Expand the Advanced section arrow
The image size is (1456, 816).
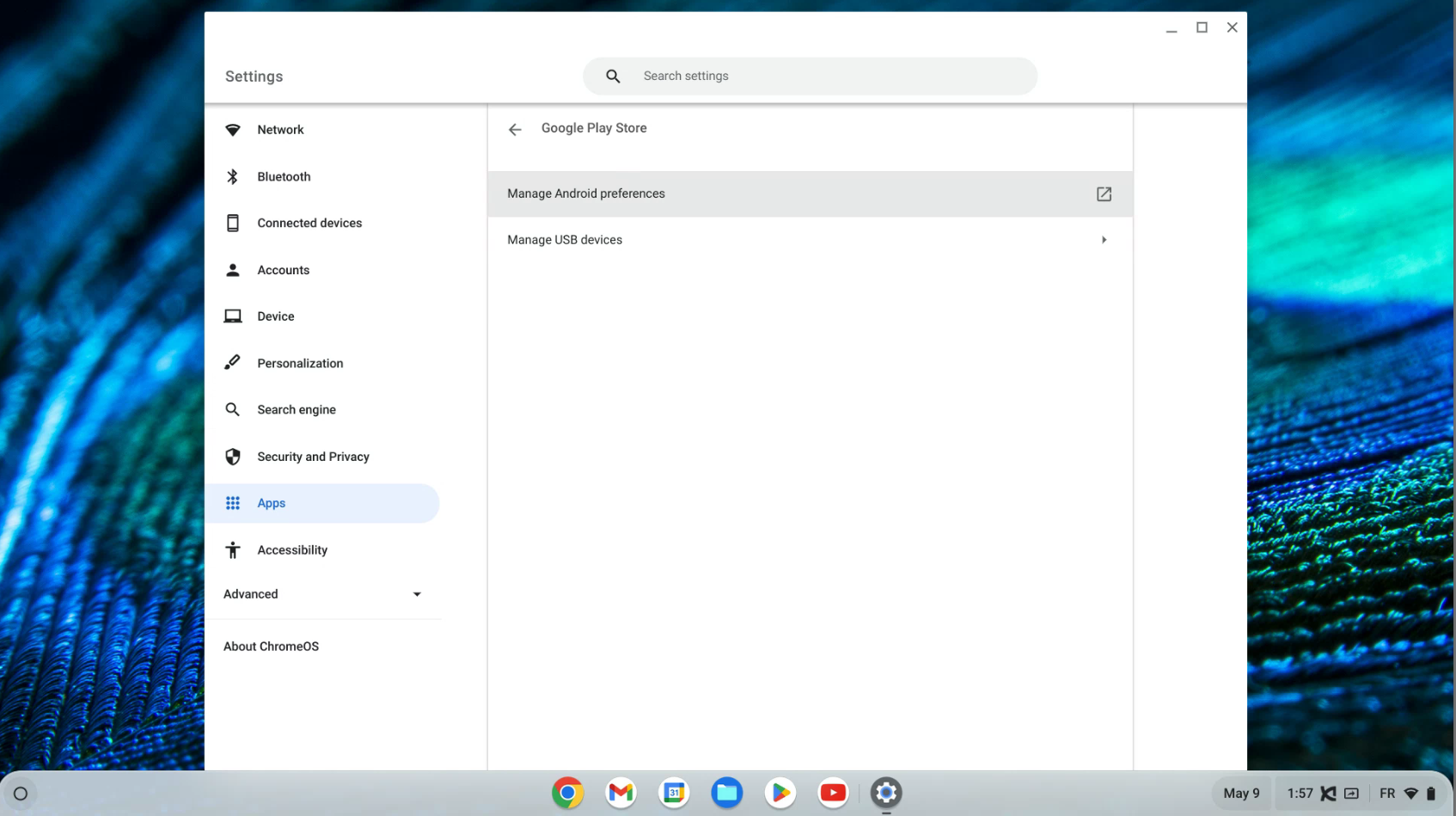(417, 594)
